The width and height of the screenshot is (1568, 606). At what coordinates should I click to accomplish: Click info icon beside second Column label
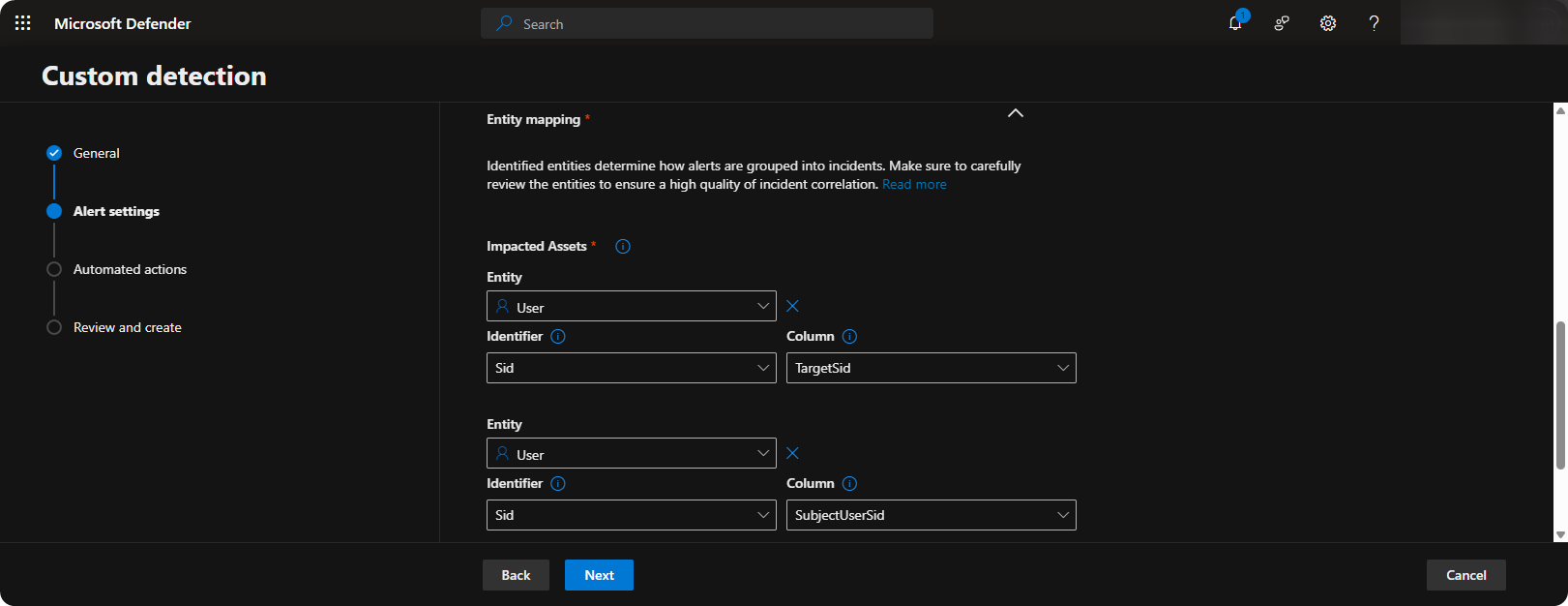pos(849,484)
